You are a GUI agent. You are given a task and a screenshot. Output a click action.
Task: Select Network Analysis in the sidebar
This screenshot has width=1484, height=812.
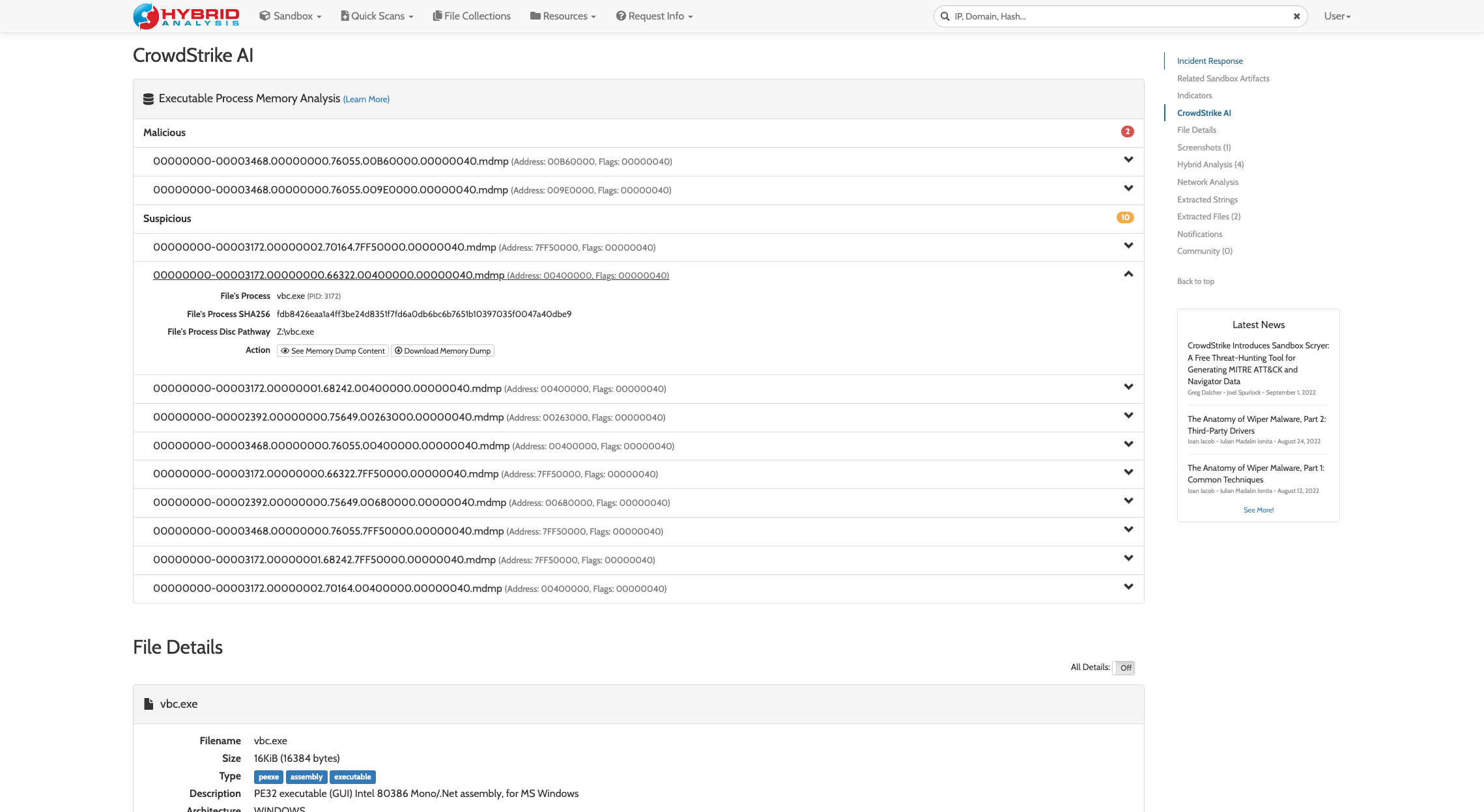1207,182
